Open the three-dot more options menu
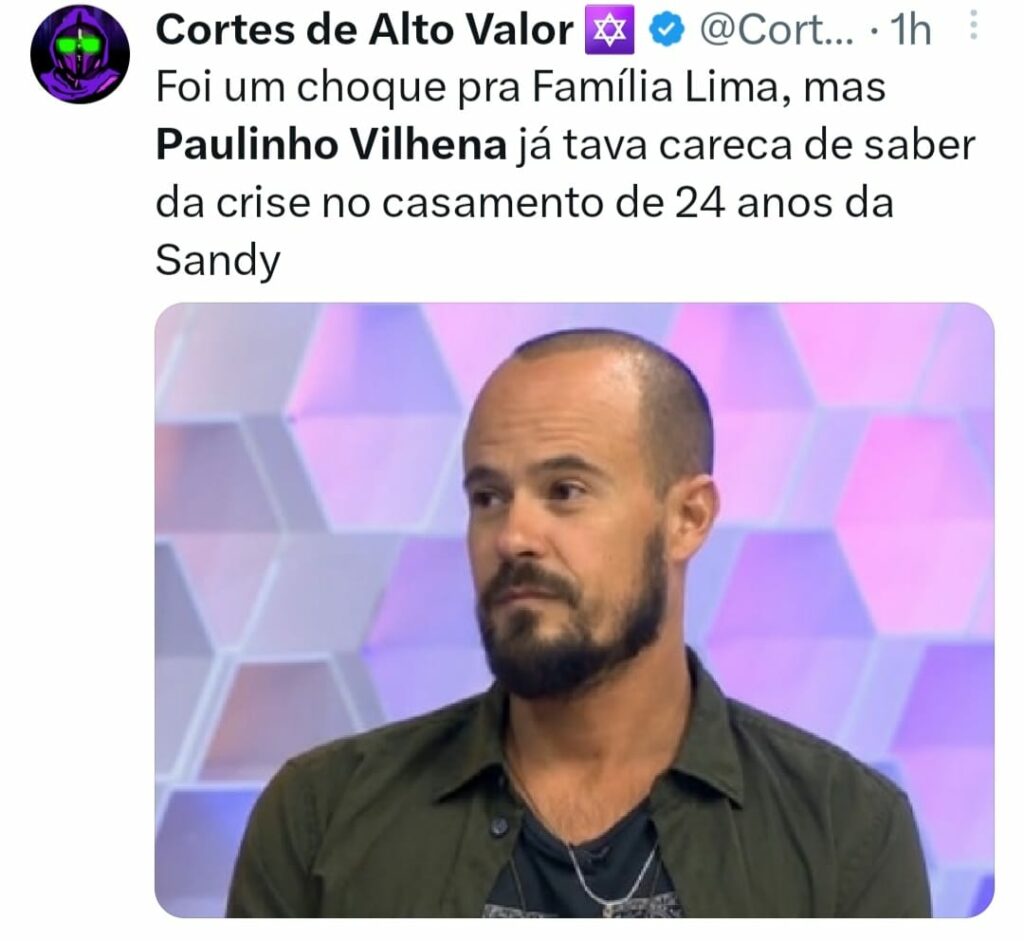 click(973, 25)
